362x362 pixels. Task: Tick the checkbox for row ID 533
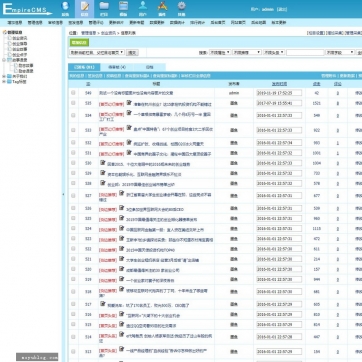(73, 130)
